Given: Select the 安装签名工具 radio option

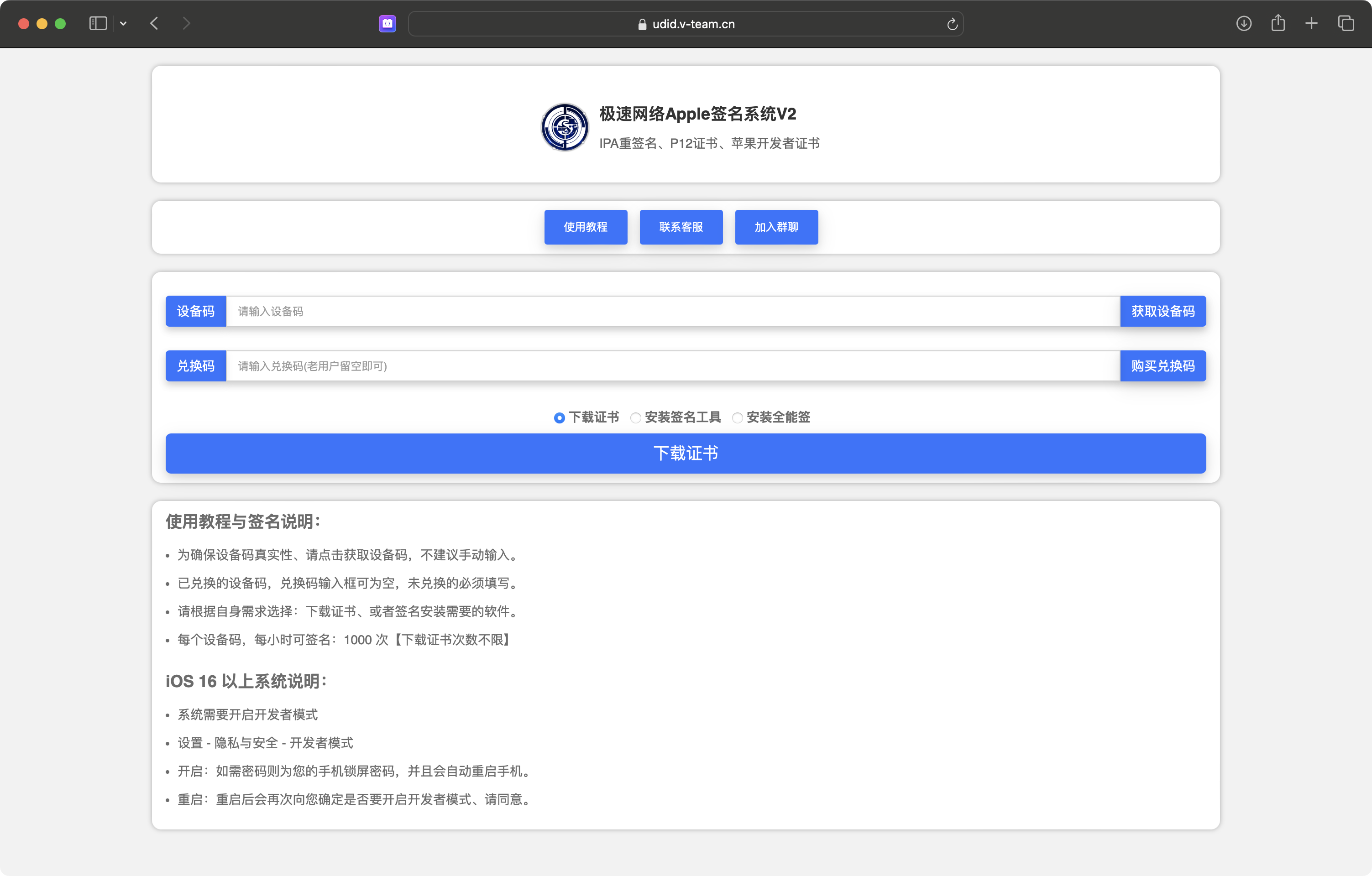Looking at the screenshot, I should 635,418.
